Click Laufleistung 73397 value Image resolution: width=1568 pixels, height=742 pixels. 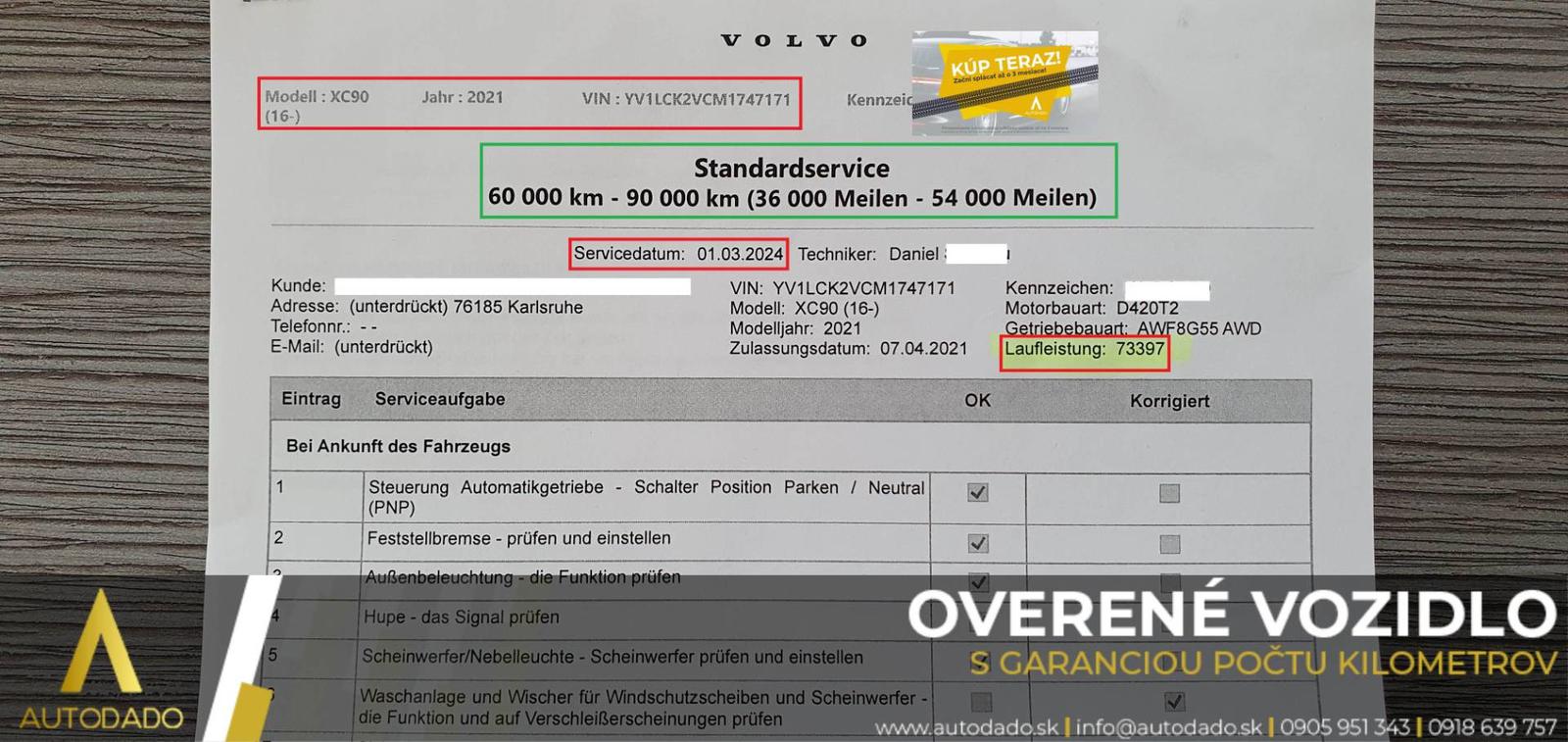point(1085,349)
